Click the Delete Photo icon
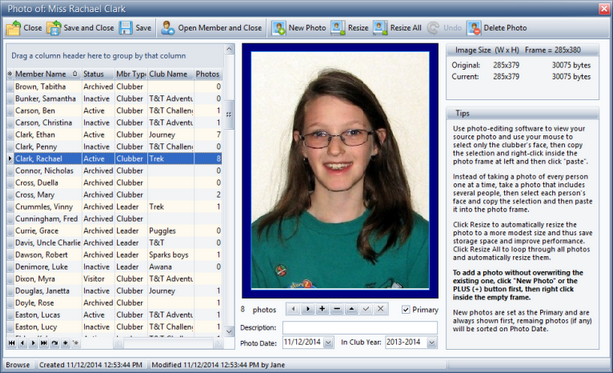Screen dimensions: 613x373 pos(474,28)
